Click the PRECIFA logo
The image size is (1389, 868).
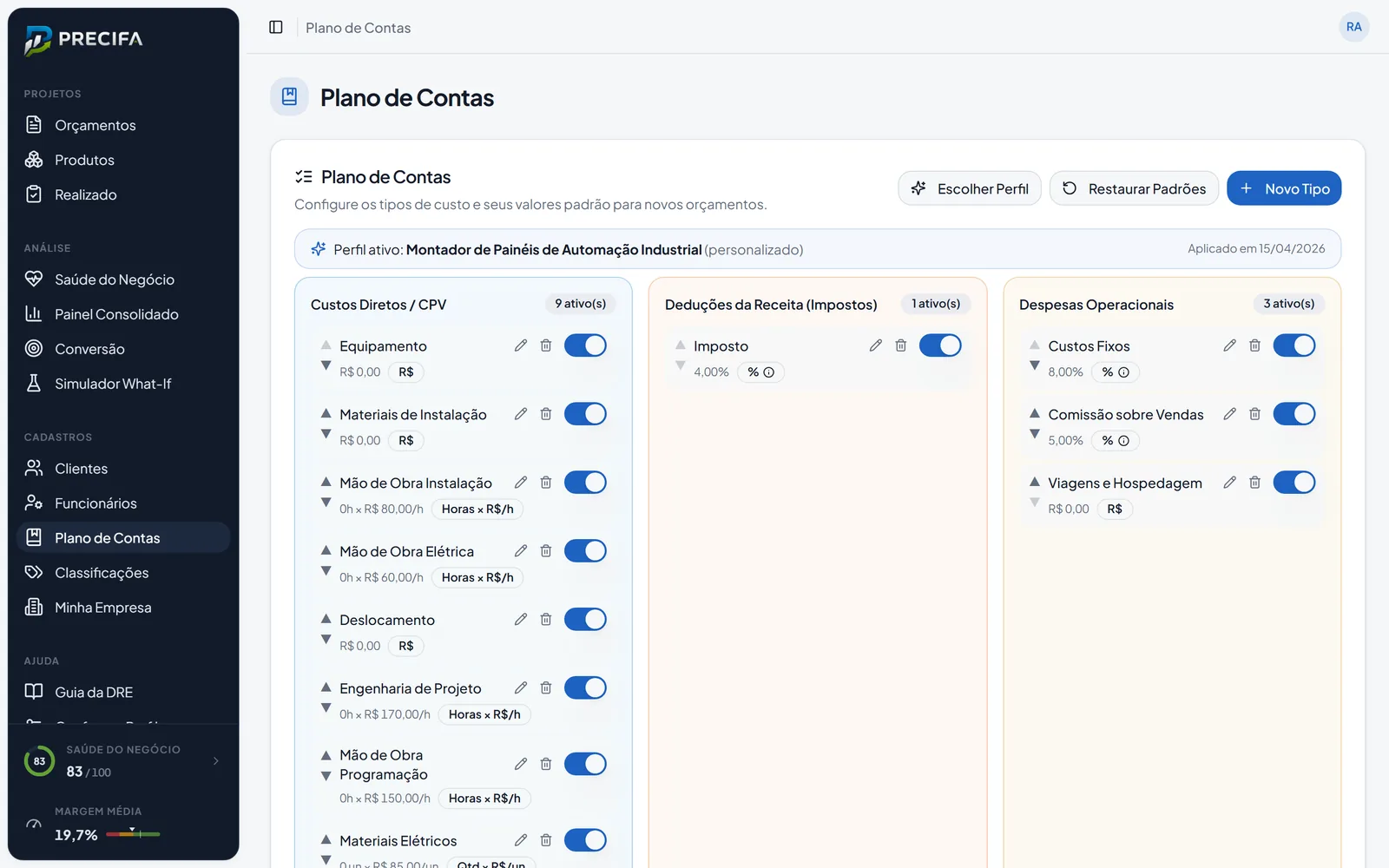[83, 39]
